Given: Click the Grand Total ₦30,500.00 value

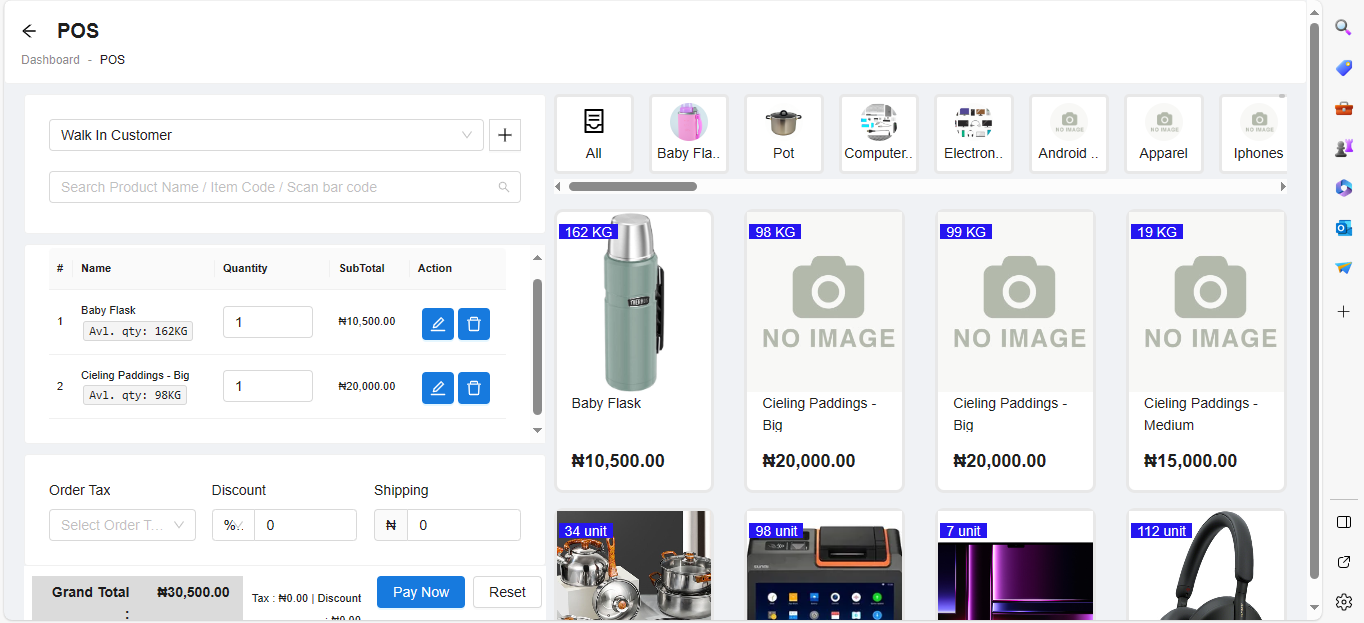Looking at the screenshot, I should coord(193,592).
